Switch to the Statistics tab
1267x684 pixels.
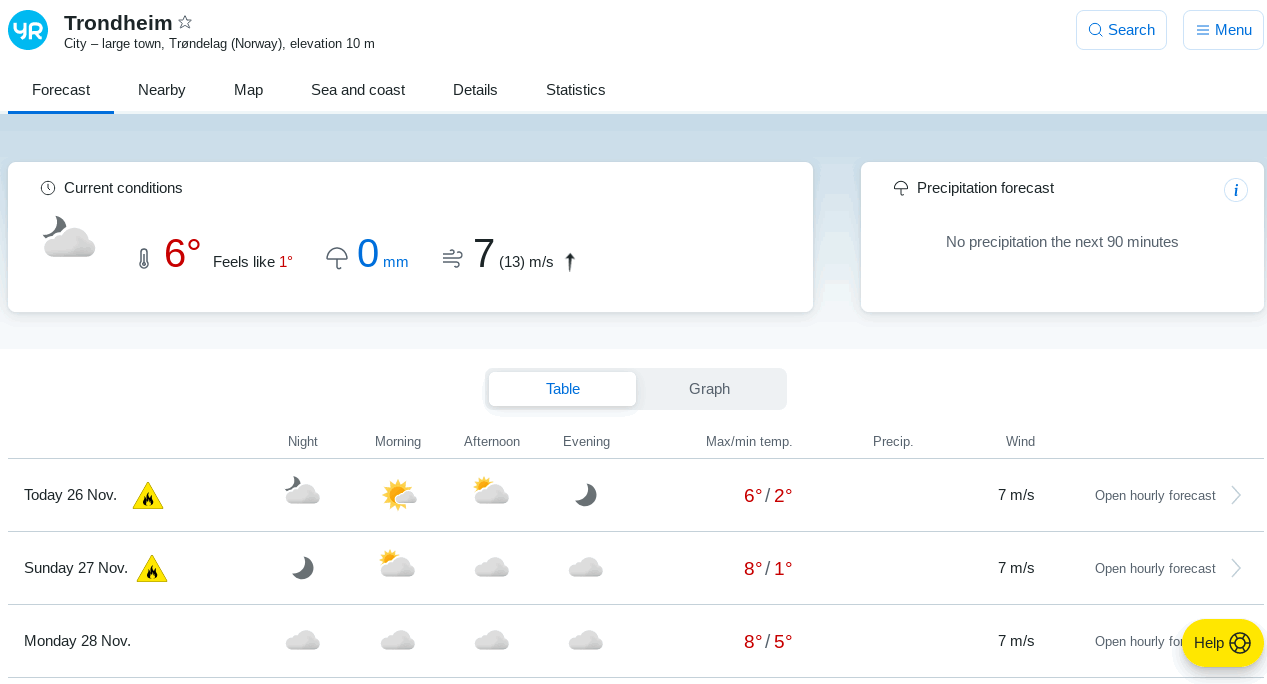pos(575,90)
